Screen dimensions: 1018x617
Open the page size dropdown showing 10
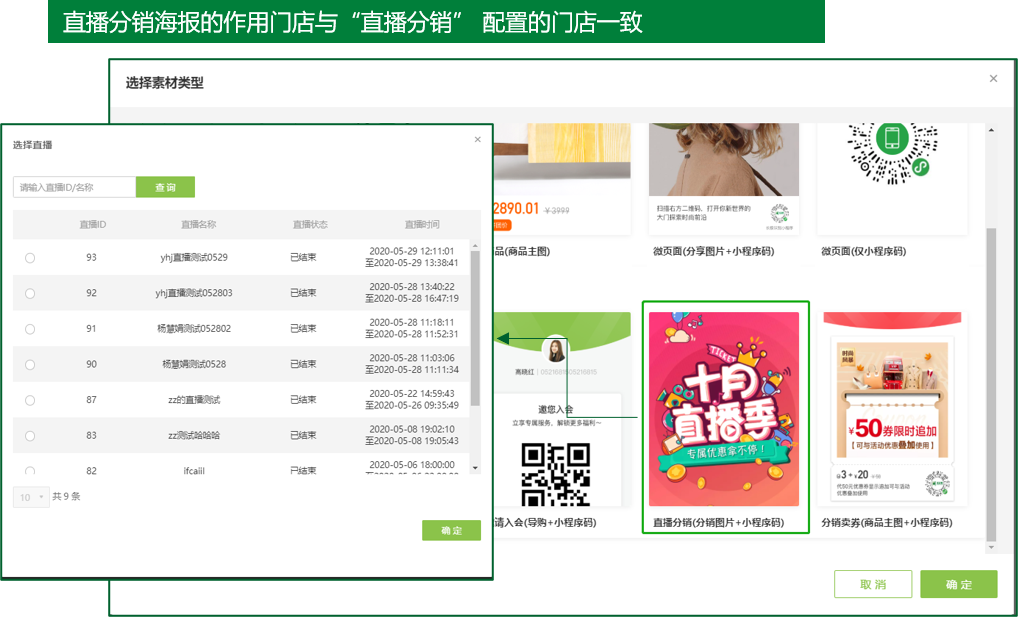pos(31,497)
